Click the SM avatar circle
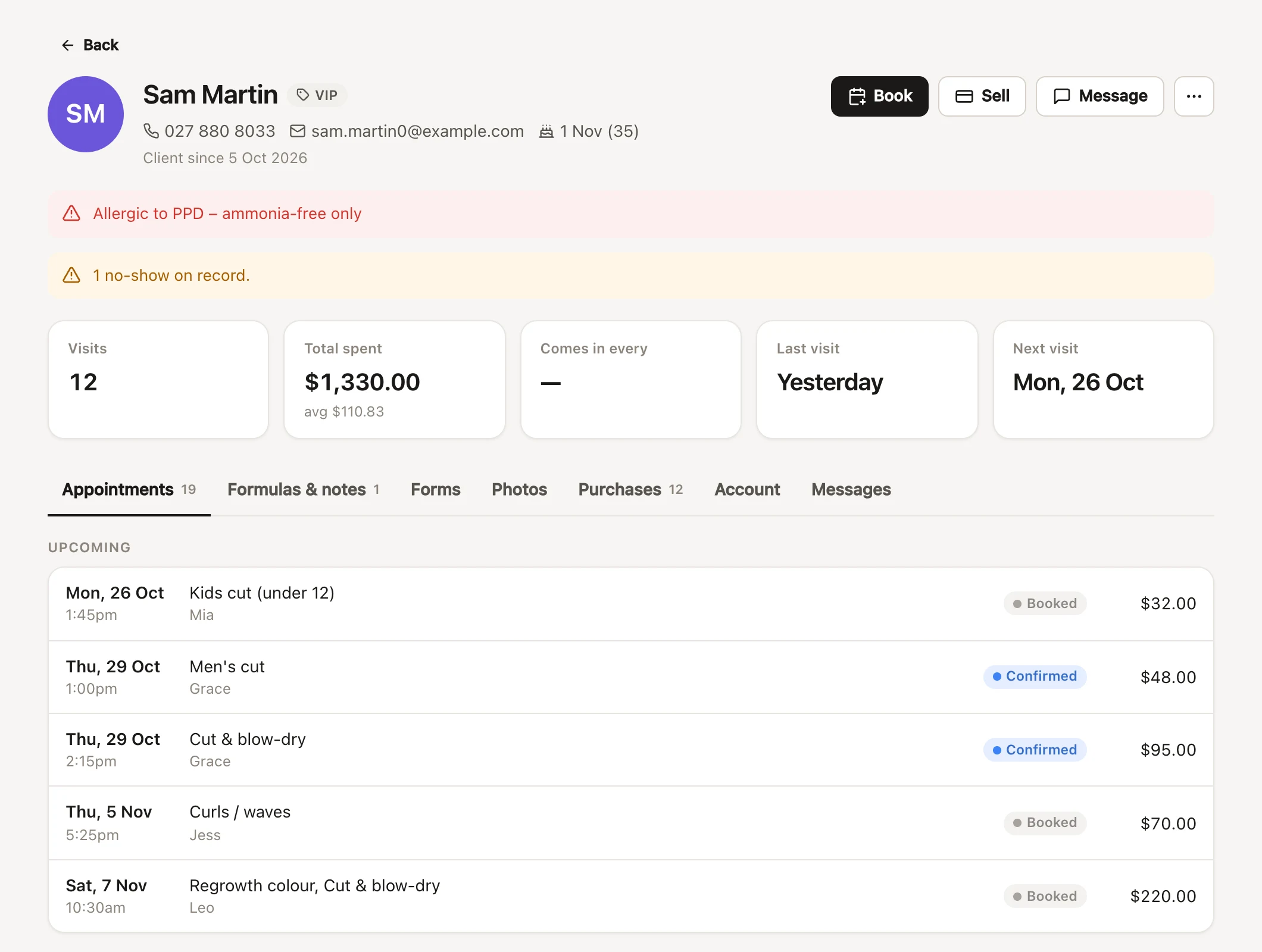 (x=86, y=114)
